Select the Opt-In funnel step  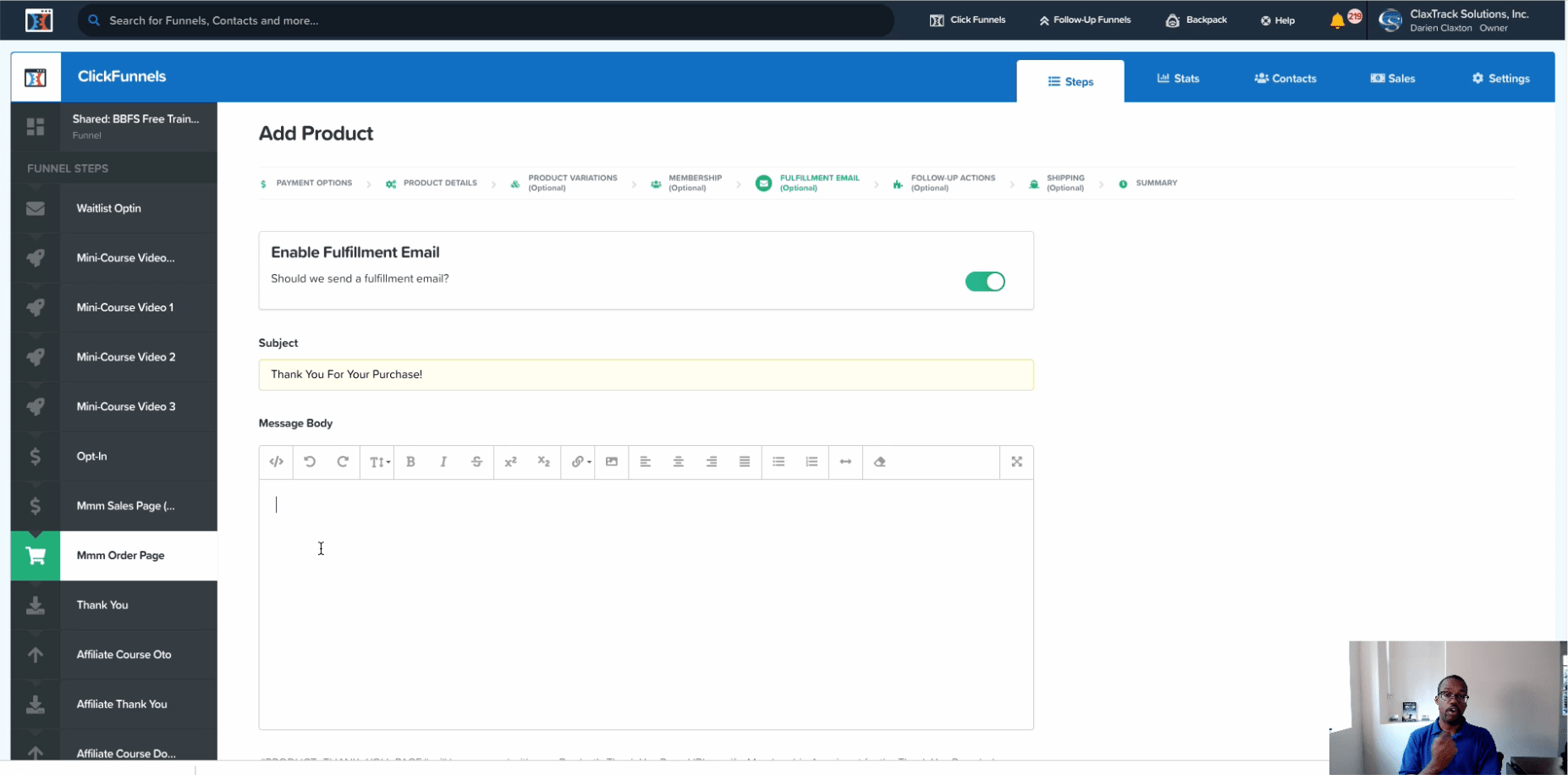click(x=114, y=456)
